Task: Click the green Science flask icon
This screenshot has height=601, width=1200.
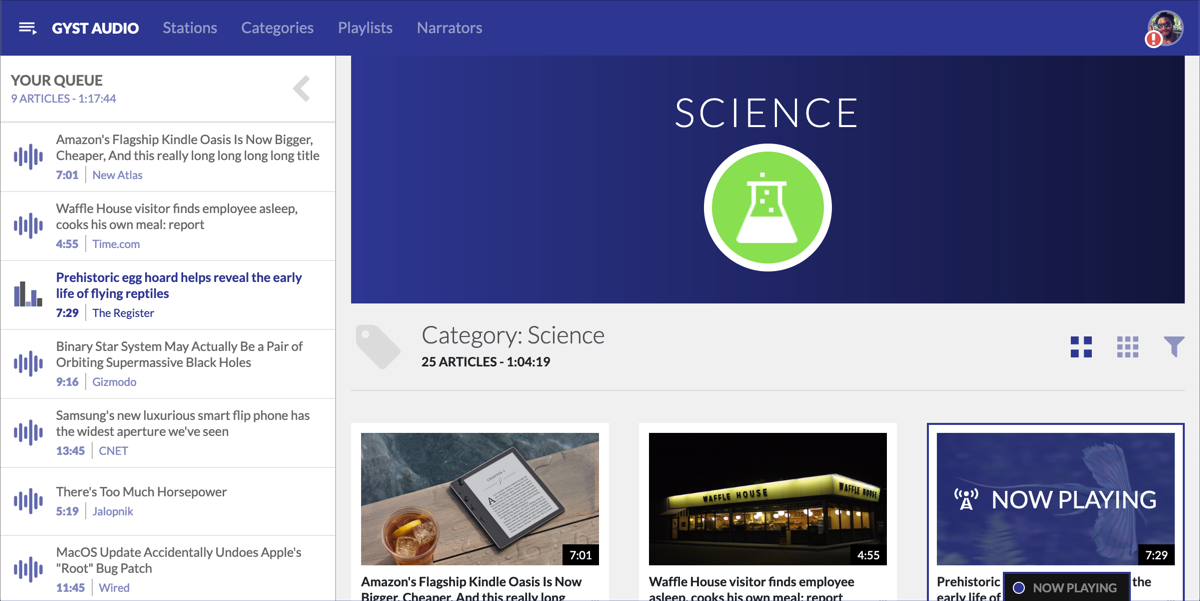Action: pos(767,207)
